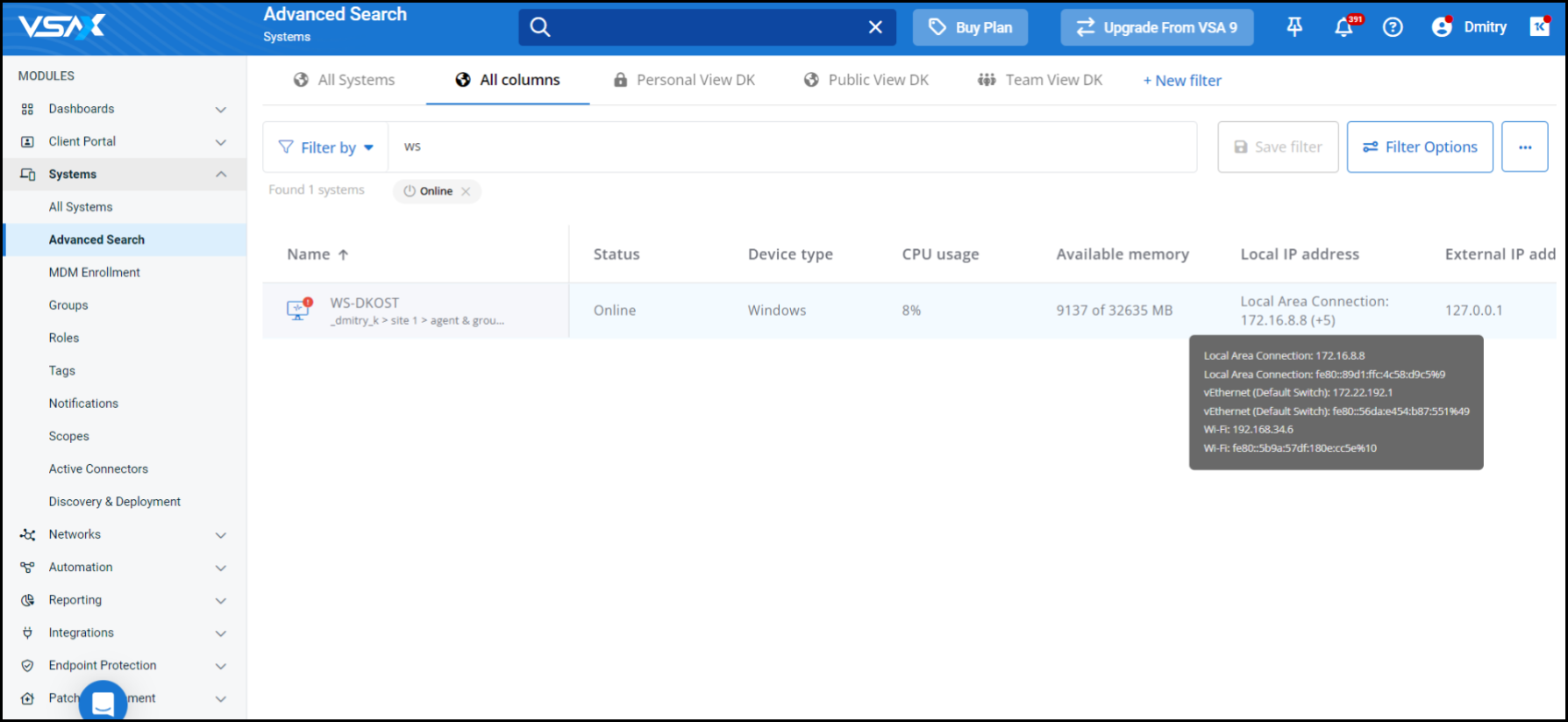The image size is (1568, 722).
Task: Click the pin icon in header
Action: coord(1294,27)
